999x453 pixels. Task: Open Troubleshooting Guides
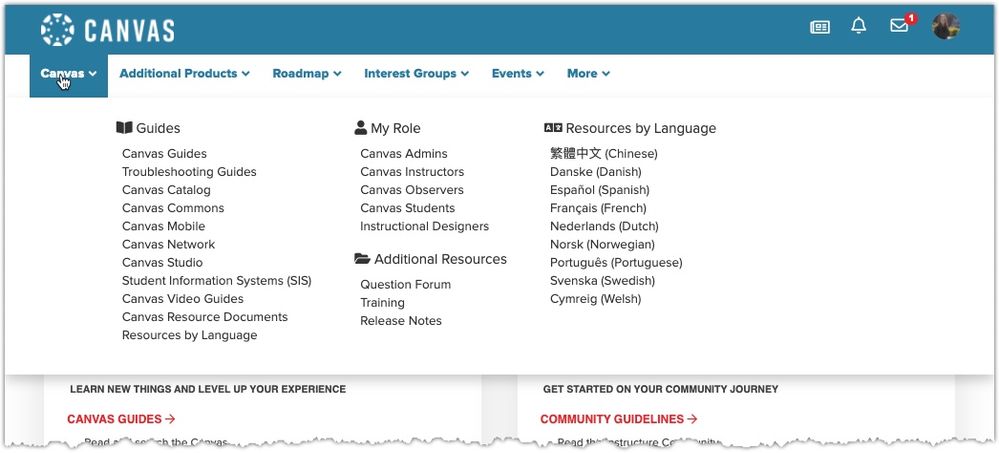[189, 172]
